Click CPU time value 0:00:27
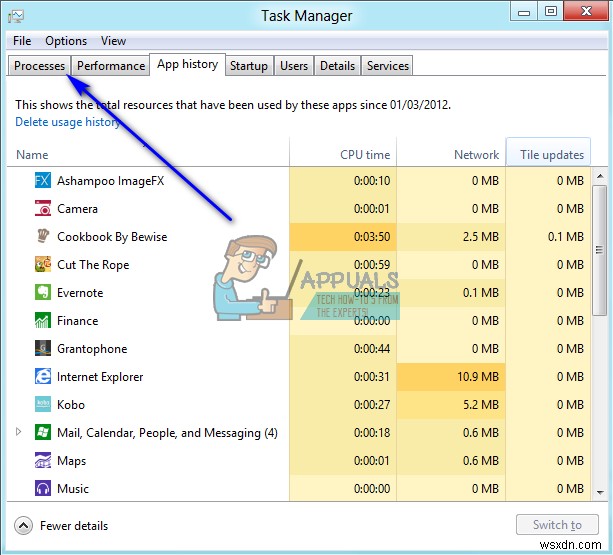This screenshot has height=555, width=613. click(372, 405)
